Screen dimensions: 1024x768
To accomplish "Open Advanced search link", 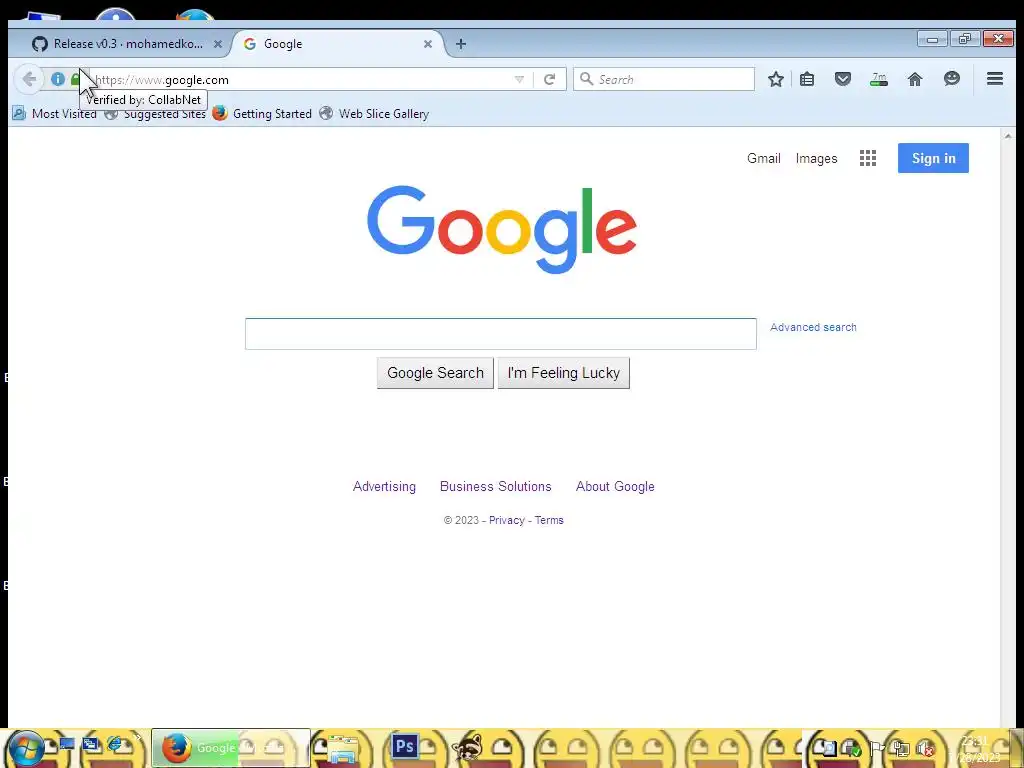I will pos(813,327).
